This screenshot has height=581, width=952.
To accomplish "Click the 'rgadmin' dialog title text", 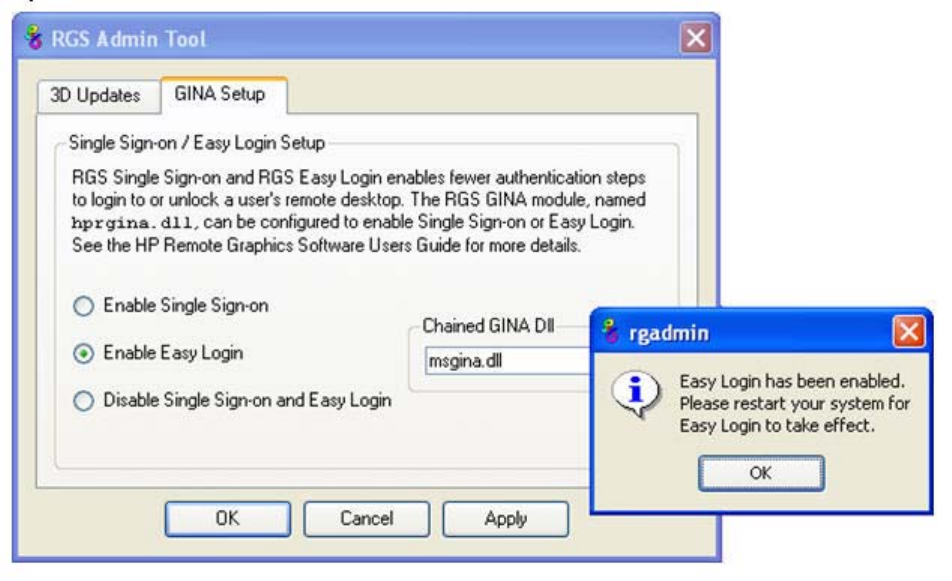I will [668, 333].
